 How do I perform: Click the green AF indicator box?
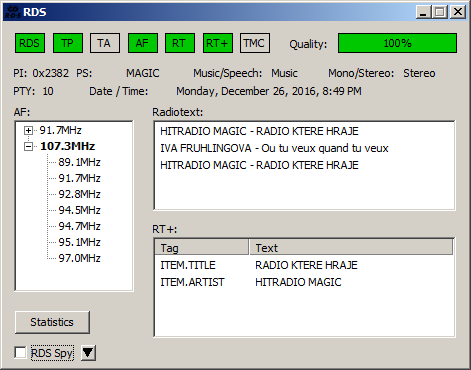[143, 43]
